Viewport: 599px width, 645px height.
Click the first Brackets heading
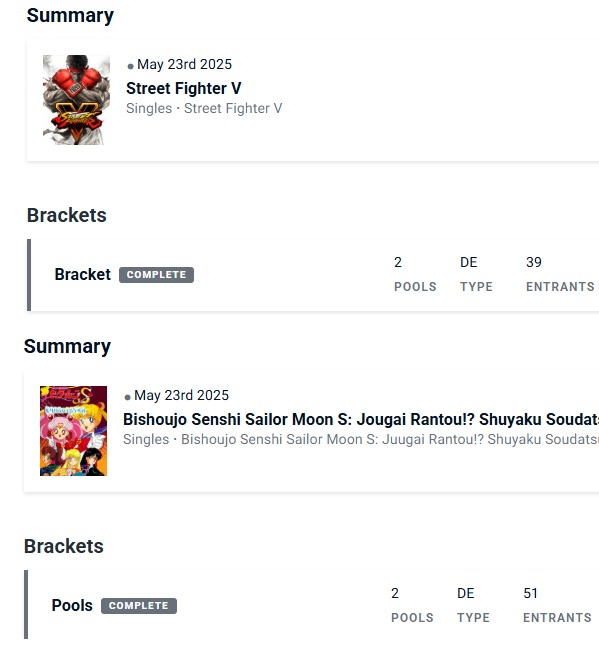pyautogui.click(x=67, y=215)
